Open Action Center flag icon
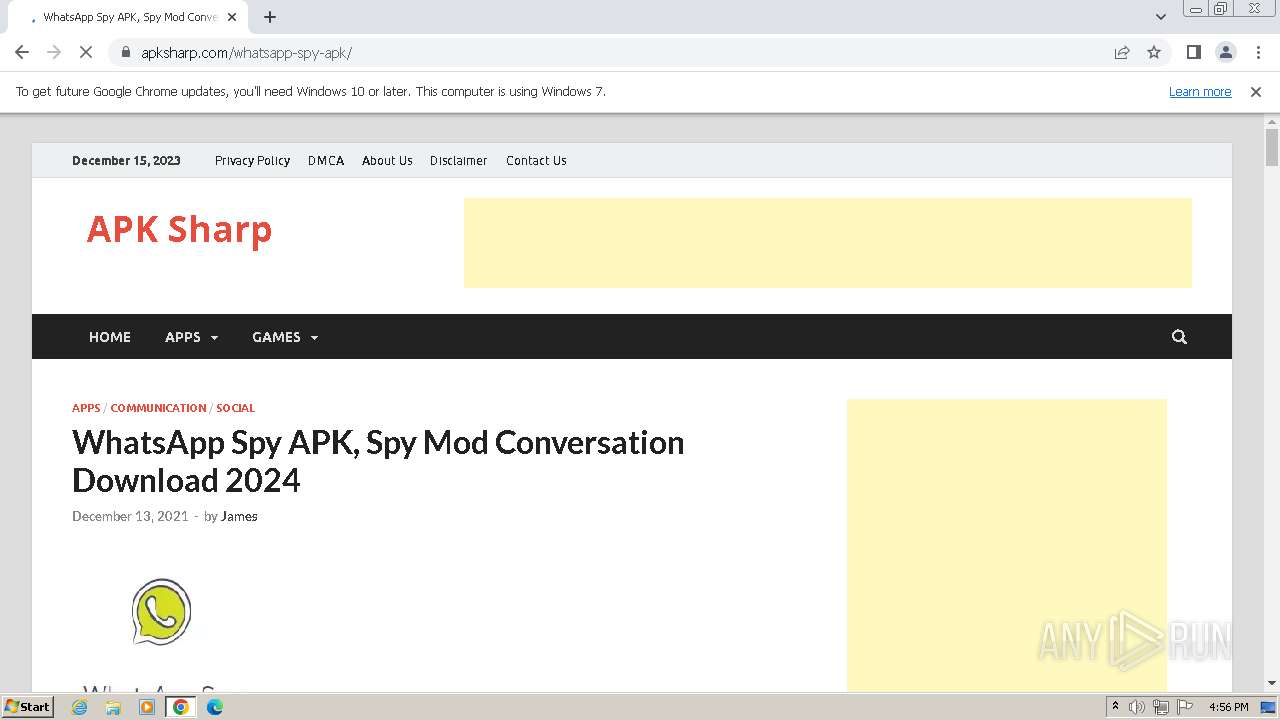 pos(1185,707)
